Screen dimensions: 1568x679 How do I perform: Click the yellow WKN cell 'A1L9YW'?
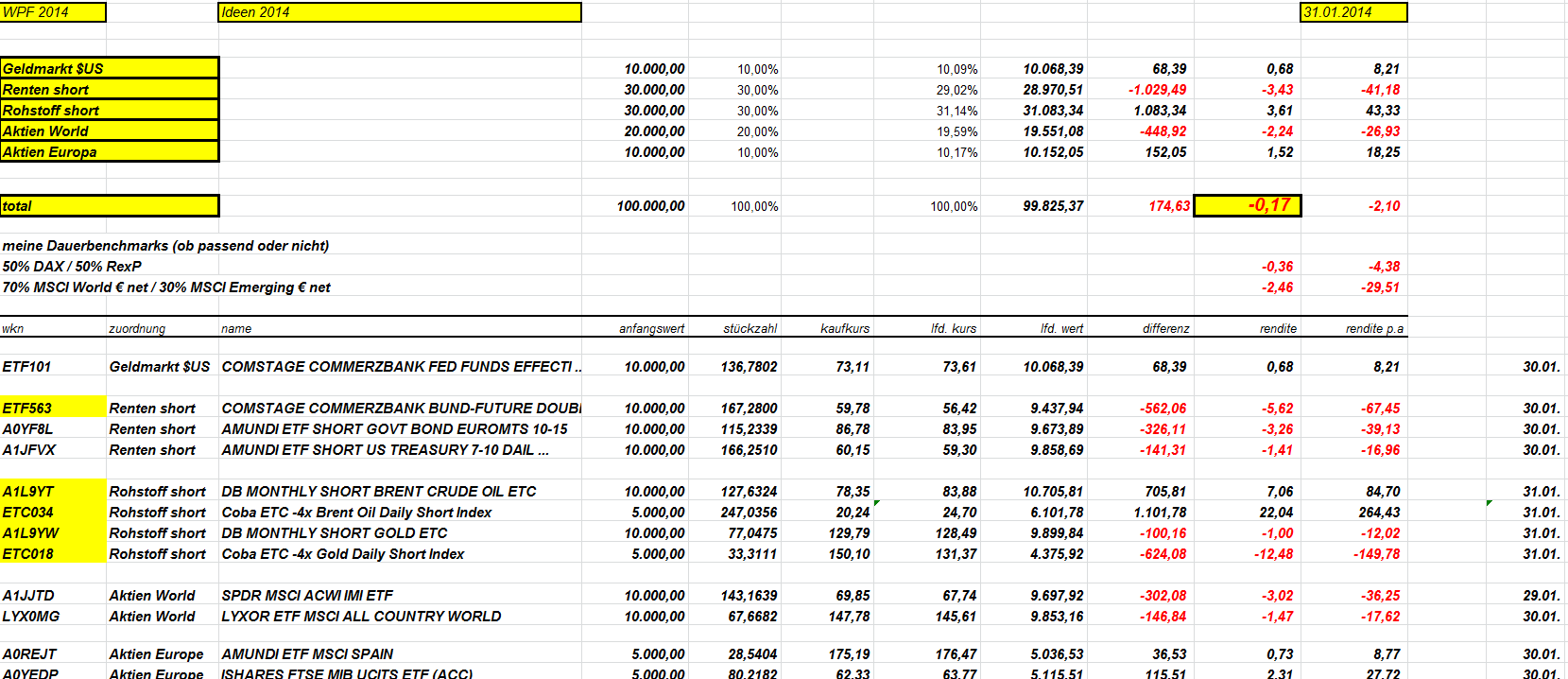point(53,533)
